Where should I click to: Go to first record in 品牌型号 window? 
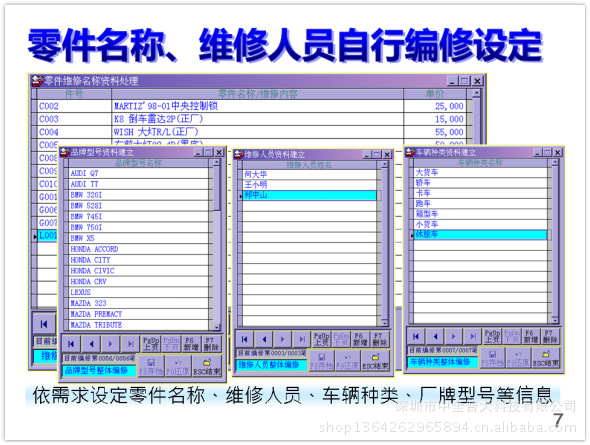[71, 344]
